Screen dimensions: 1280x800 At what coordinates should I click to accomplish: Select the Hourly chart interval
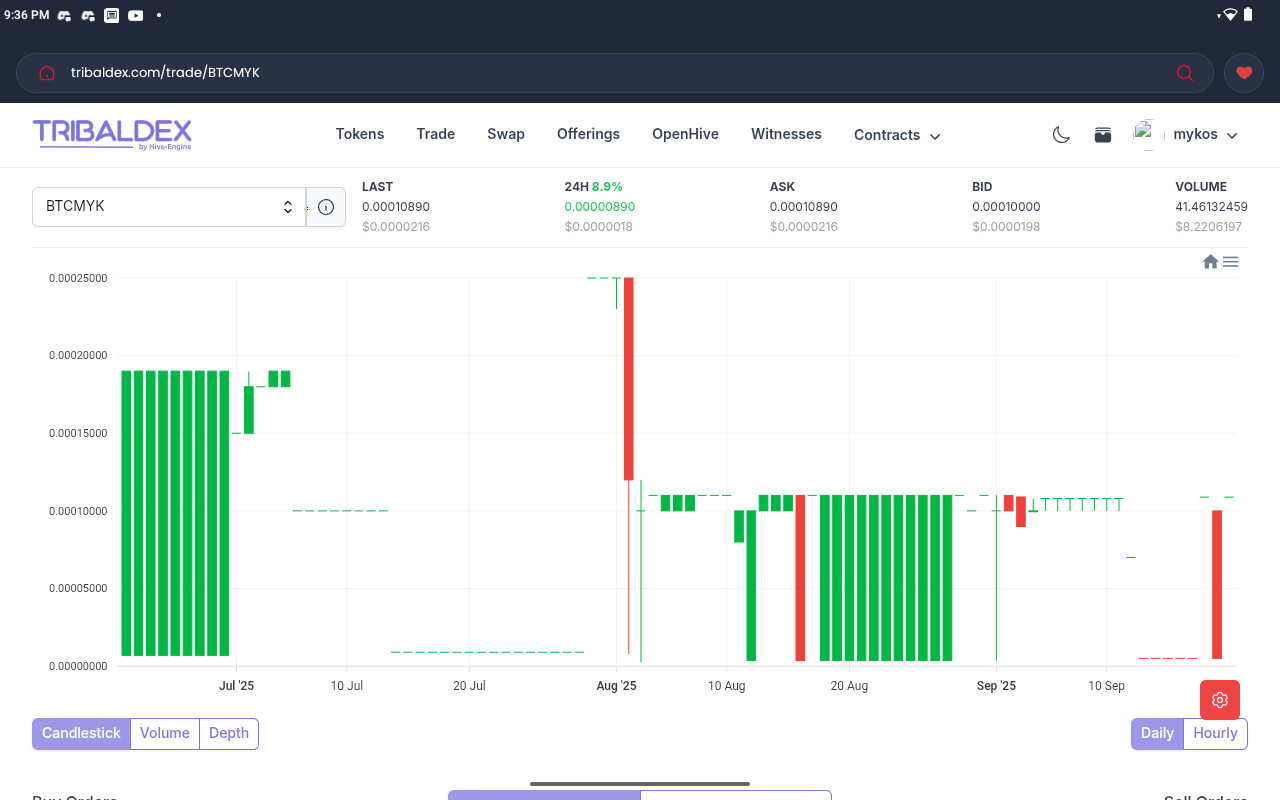coord(1215,733)
